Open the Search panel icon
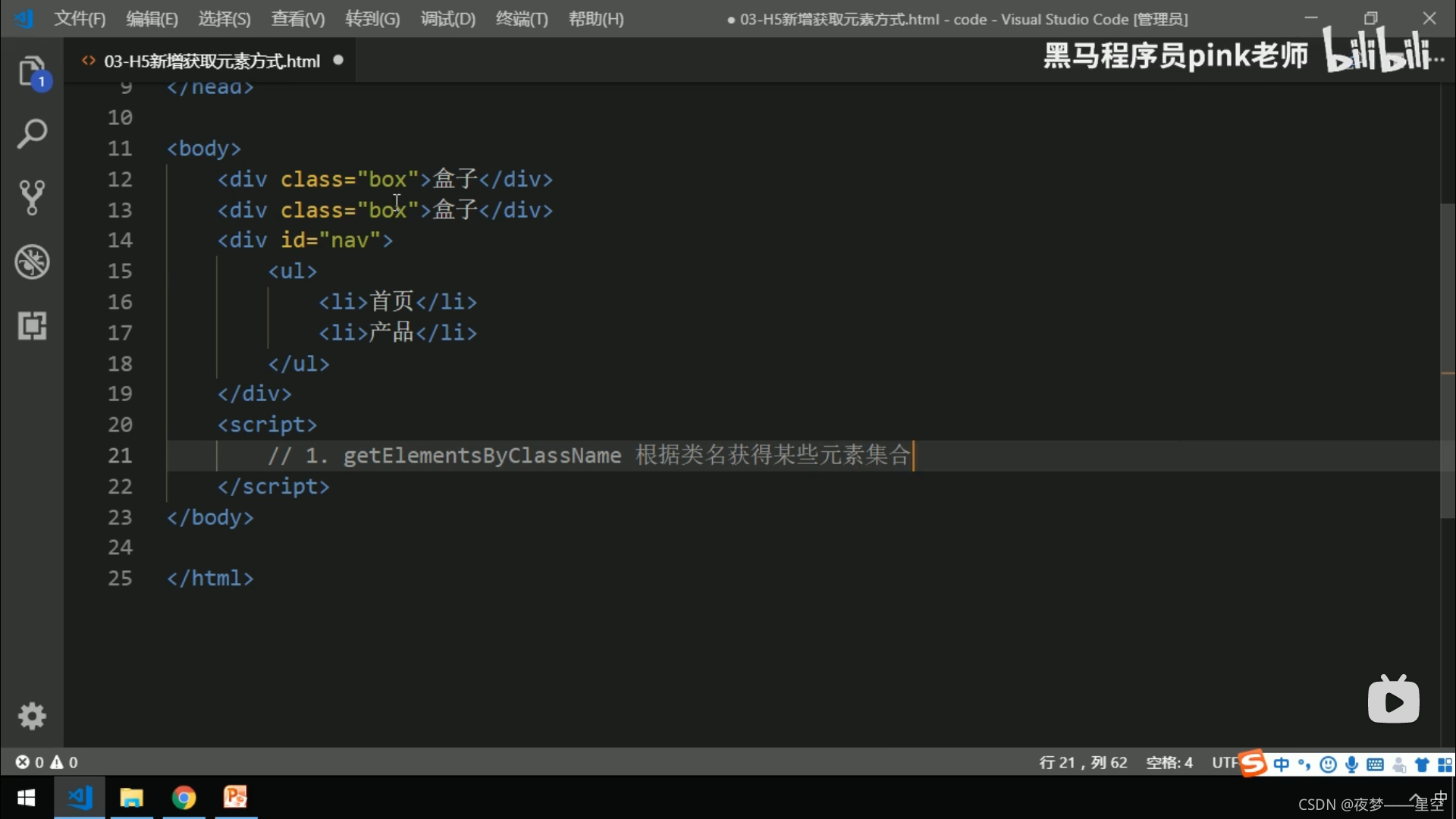Screen dimensions: 1456x819 pos(32,134)
